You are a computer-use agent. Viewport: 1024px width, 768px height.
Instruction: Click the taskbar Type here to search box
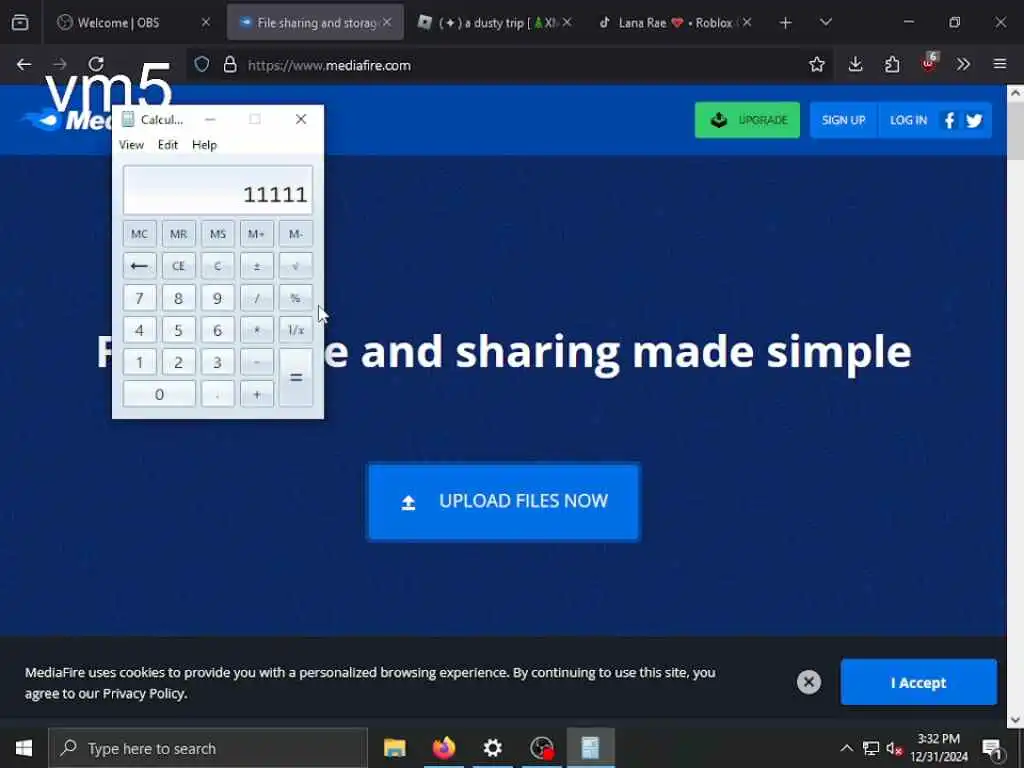tap(208, 748)
